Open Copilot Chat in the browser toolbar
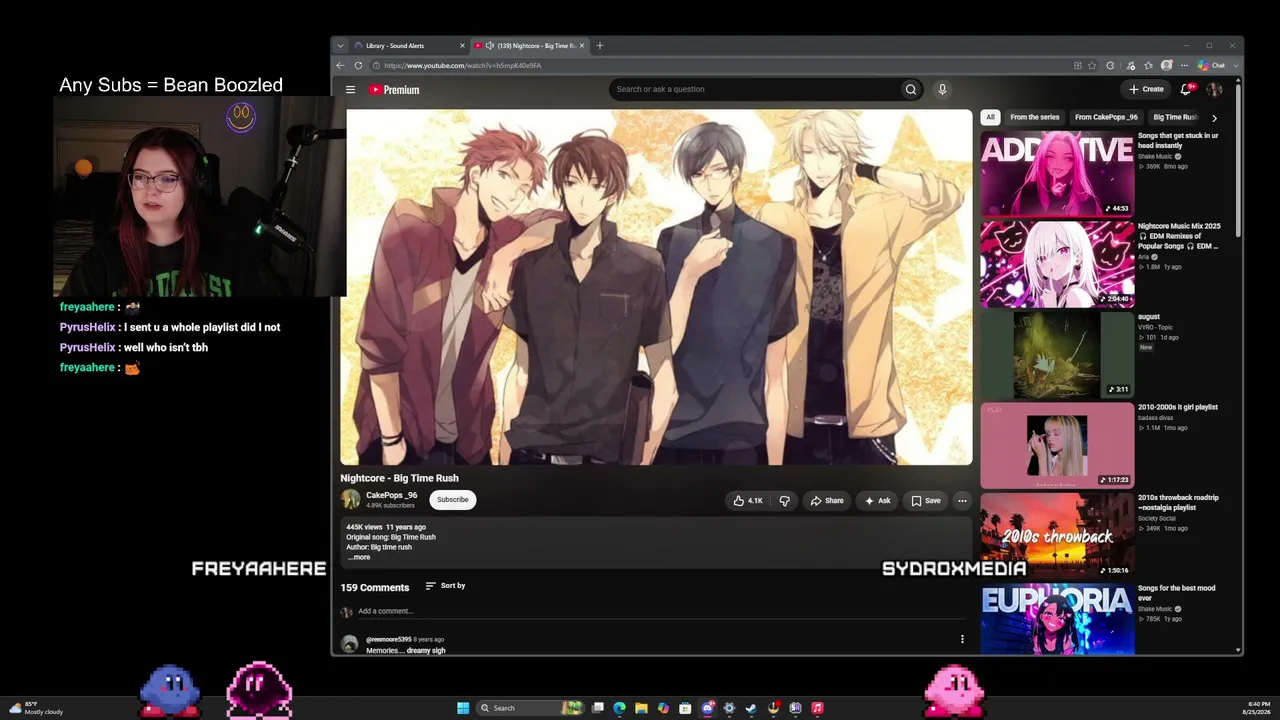The image size is (1280, 720). coord(1212,66)
